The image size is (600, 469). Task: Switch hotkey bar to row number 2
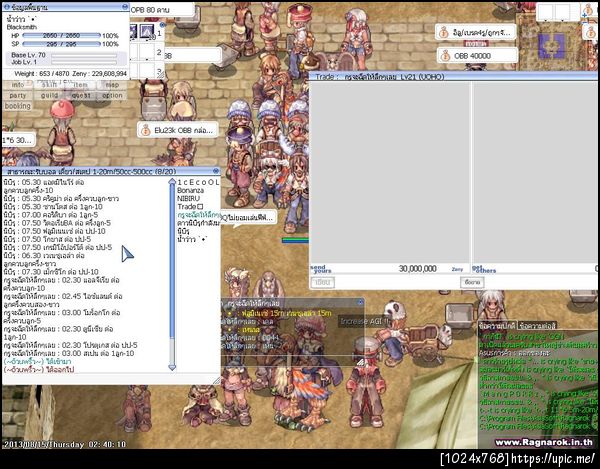pyautogui.click(x=159, y=52)
